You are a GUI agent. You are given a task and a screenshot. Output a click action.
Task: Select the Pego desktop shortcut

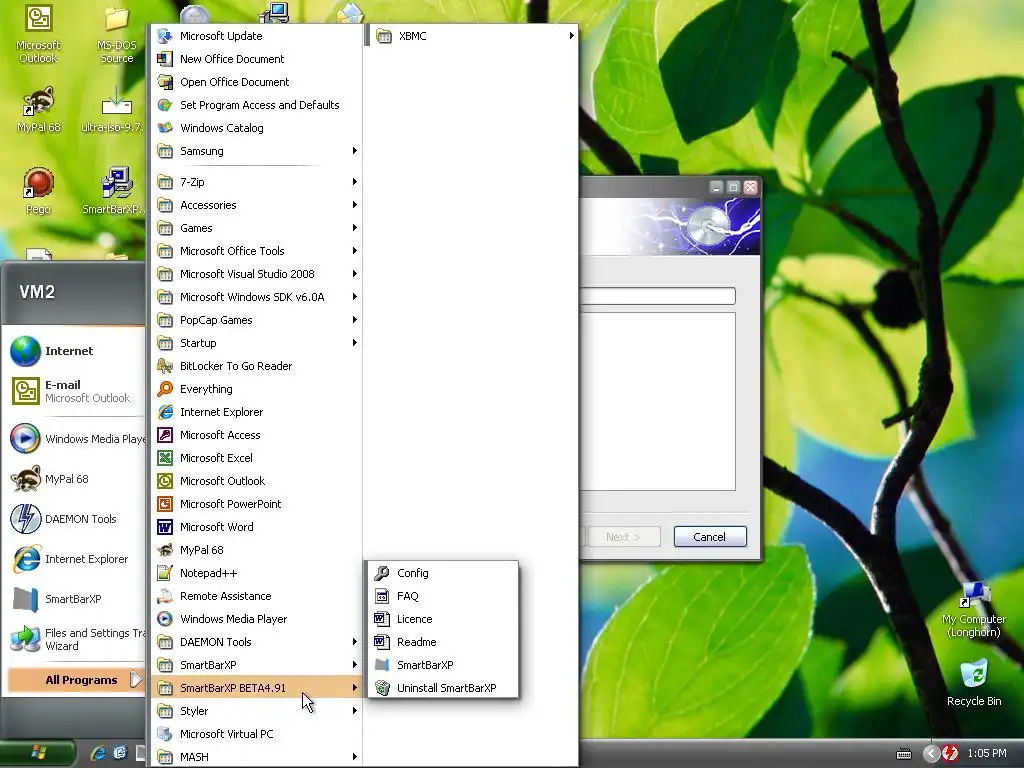click(x=38, y=191)
